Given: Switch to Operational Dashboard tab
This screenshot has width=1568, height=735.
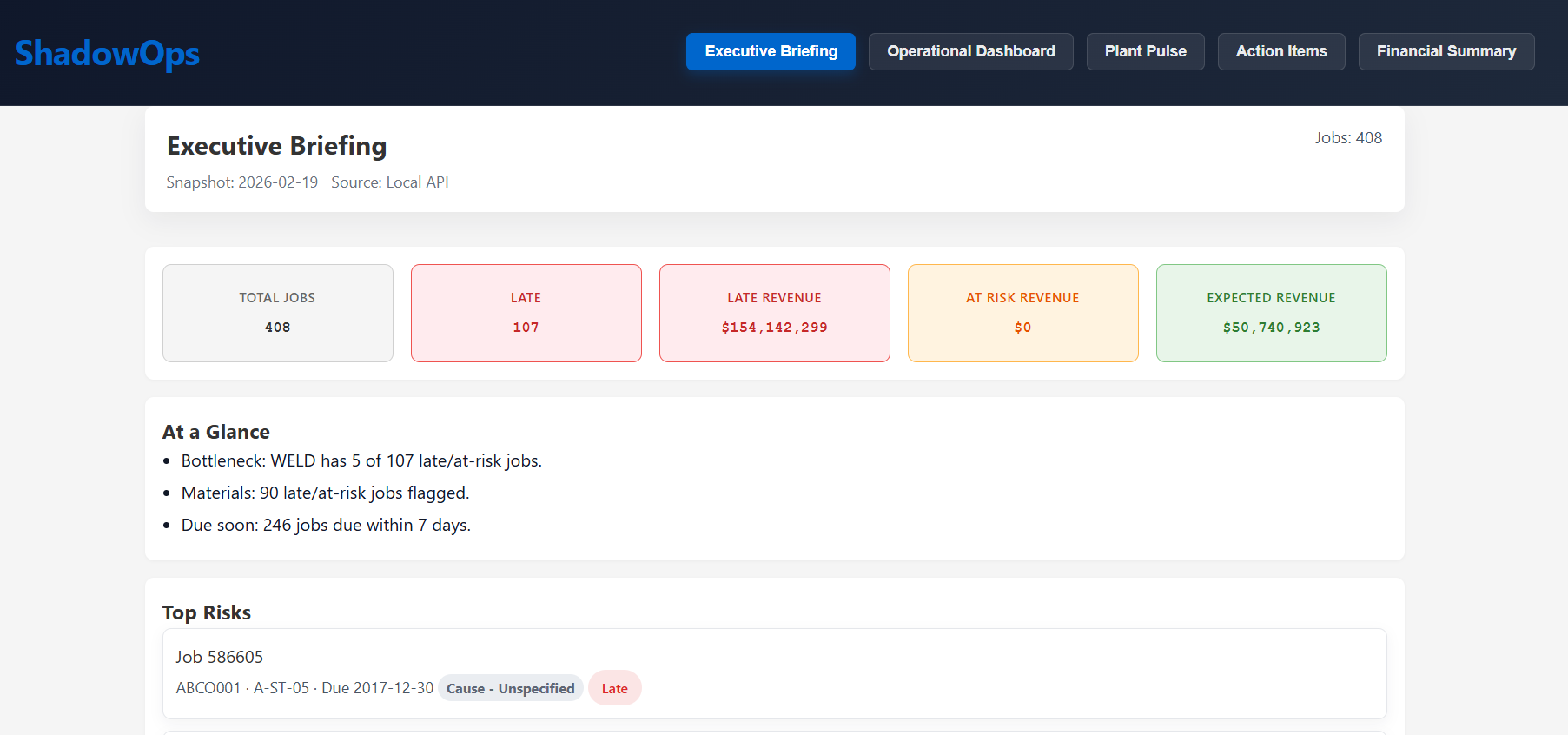Looking at the screenshot, I should coord(970,51).
